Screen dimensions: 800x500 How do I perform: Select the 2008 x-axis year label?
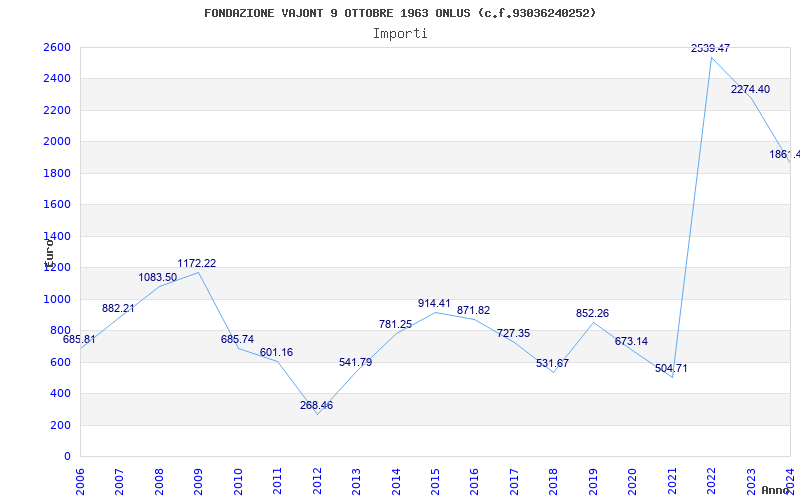pyautogui.click(x=159, y=481)
